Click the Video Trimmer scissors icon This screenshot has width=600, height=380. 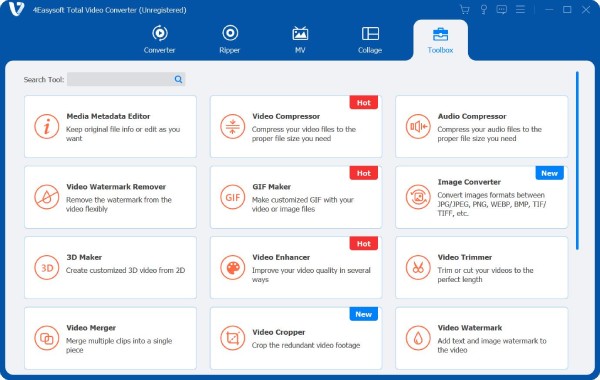pyautogui.click(x=418, y=267)
